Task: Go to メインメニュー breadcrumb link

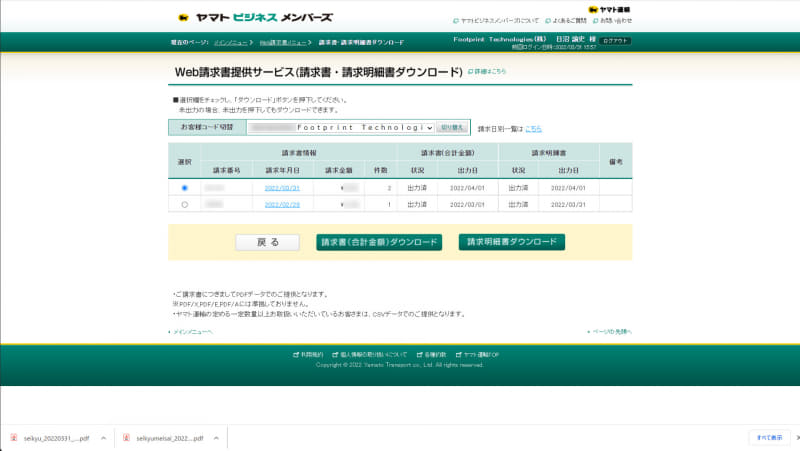Action: pyautogui.click(x=231, y=42)
